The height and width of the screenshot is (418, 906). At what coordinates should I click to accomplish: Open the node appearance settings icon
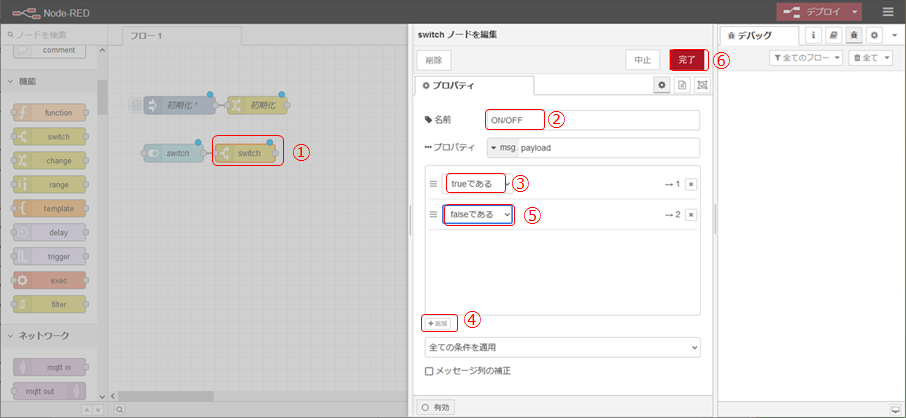702,86
